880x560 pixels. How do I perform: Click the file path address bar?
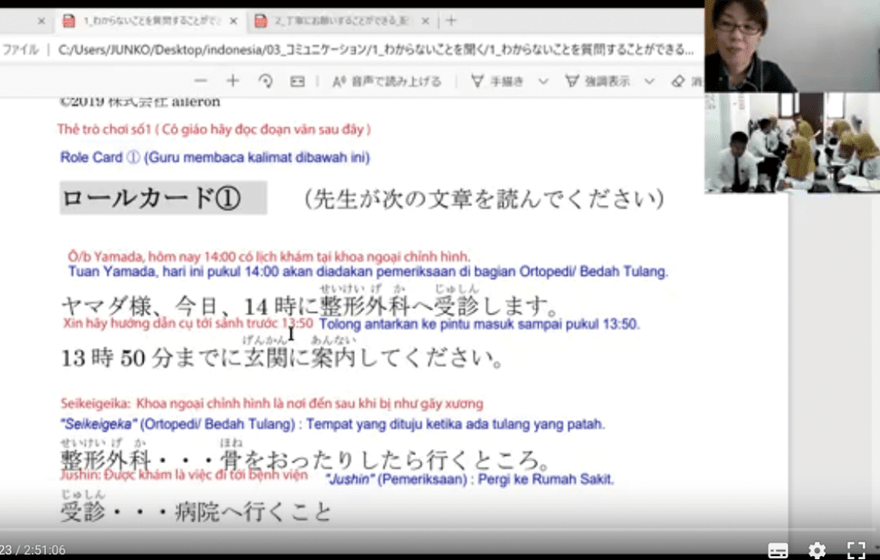point(376,50)
